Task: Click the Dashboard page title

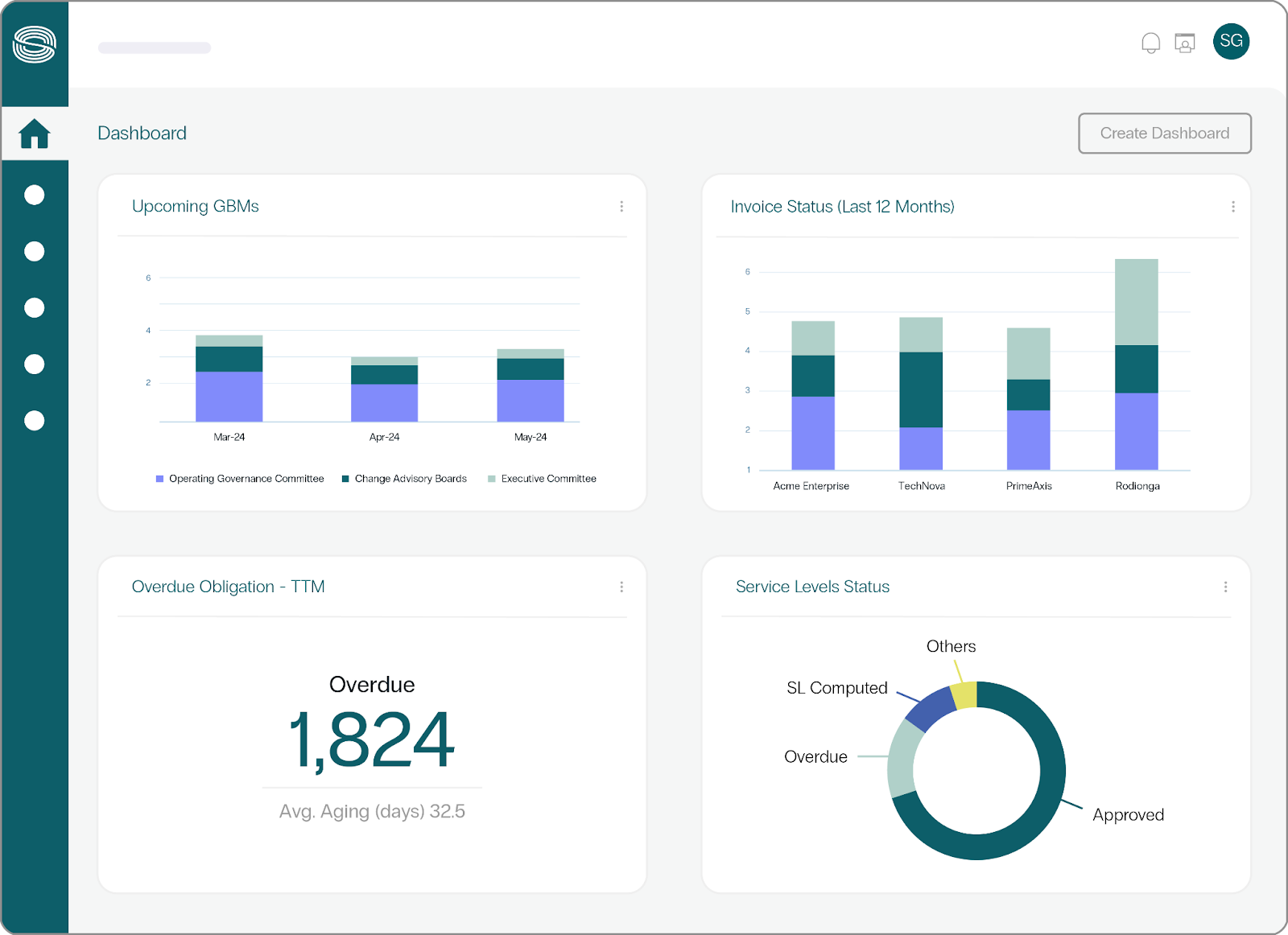Action: pos(142,134)
